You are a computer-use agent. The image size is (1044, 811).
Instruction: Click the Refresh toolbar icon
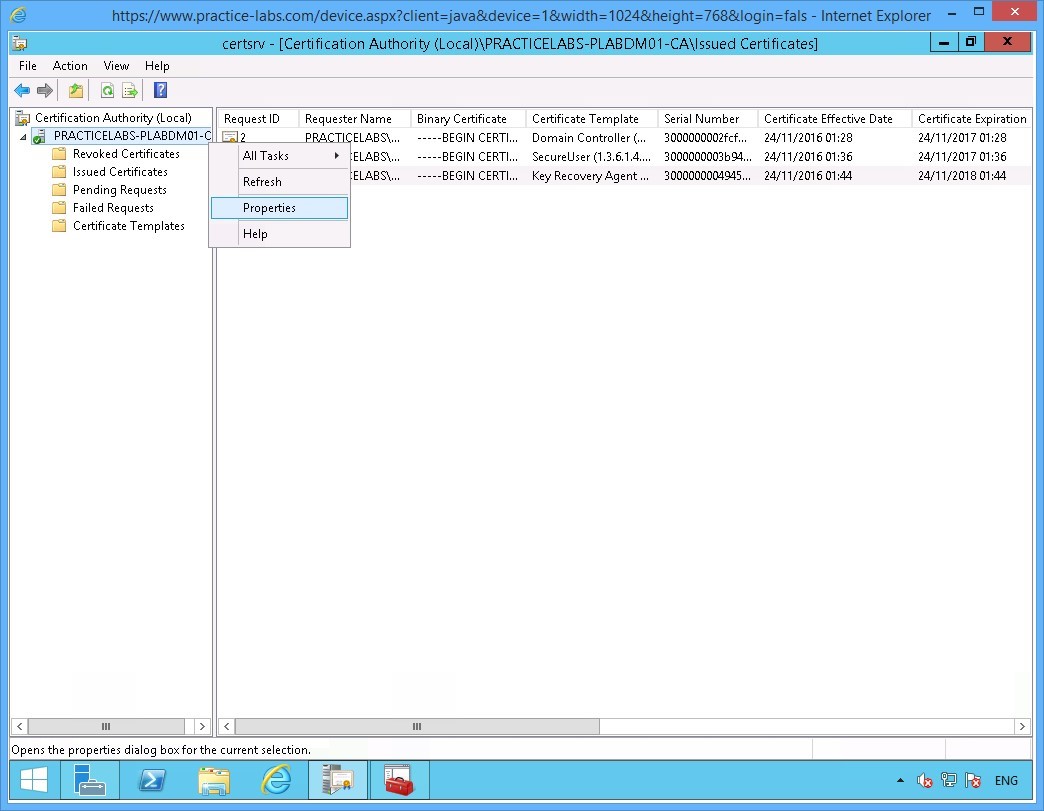click(106, 90)
